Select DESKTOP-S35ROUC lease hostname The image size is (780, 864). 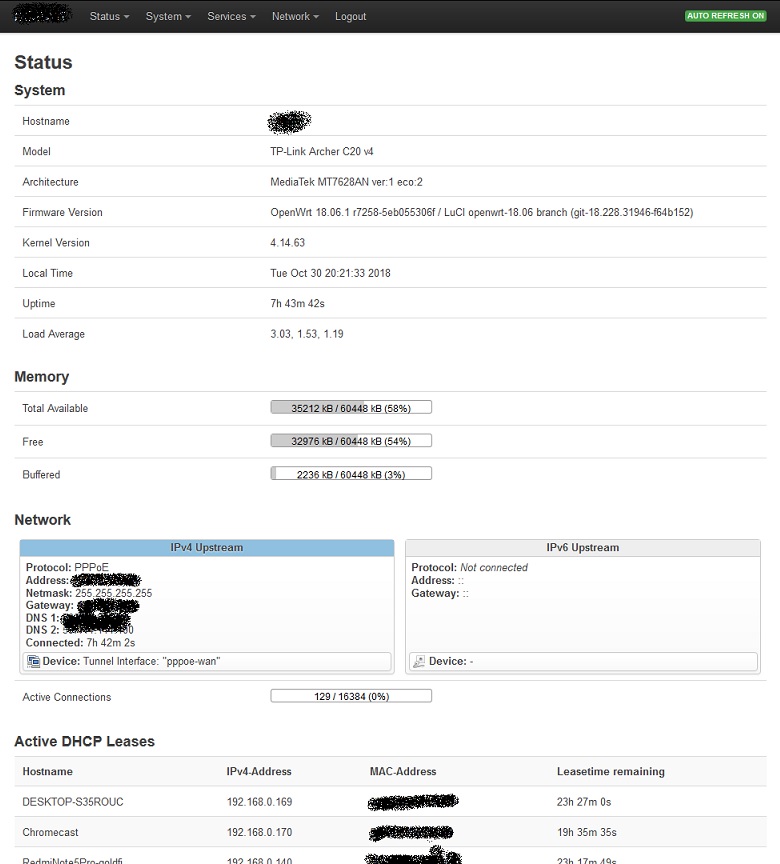73,802
